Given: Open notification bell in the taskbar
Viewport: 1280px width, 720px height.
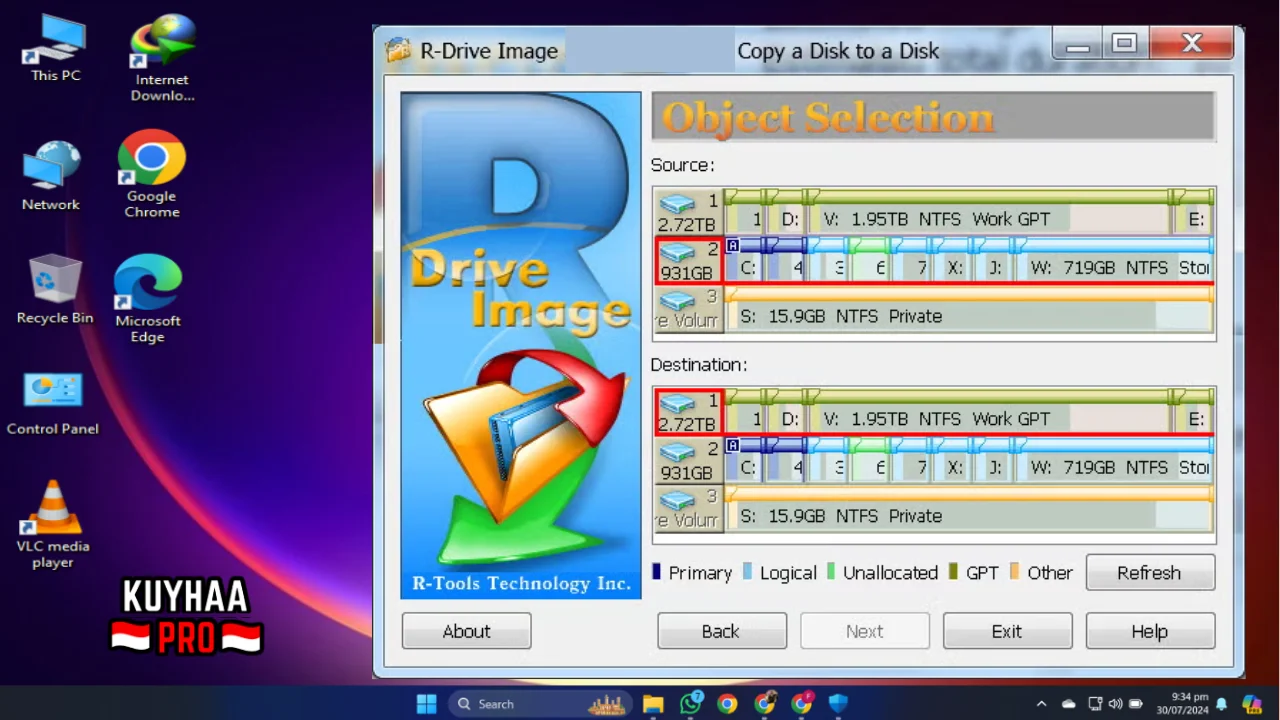Looking at the screenshot, I should [x=1221, y=704].
